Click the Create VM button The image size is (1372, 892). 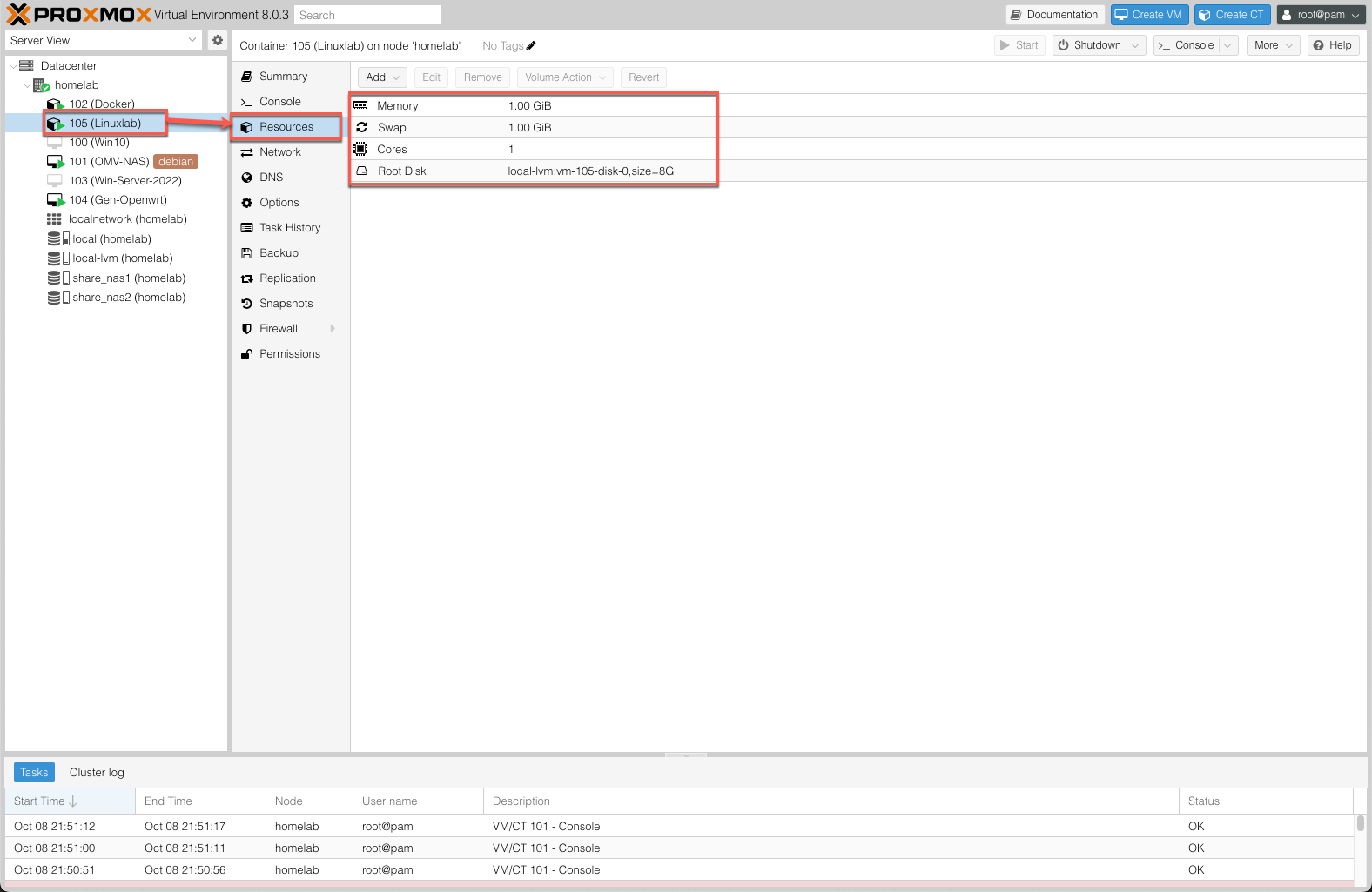[x=1149, y=15]
